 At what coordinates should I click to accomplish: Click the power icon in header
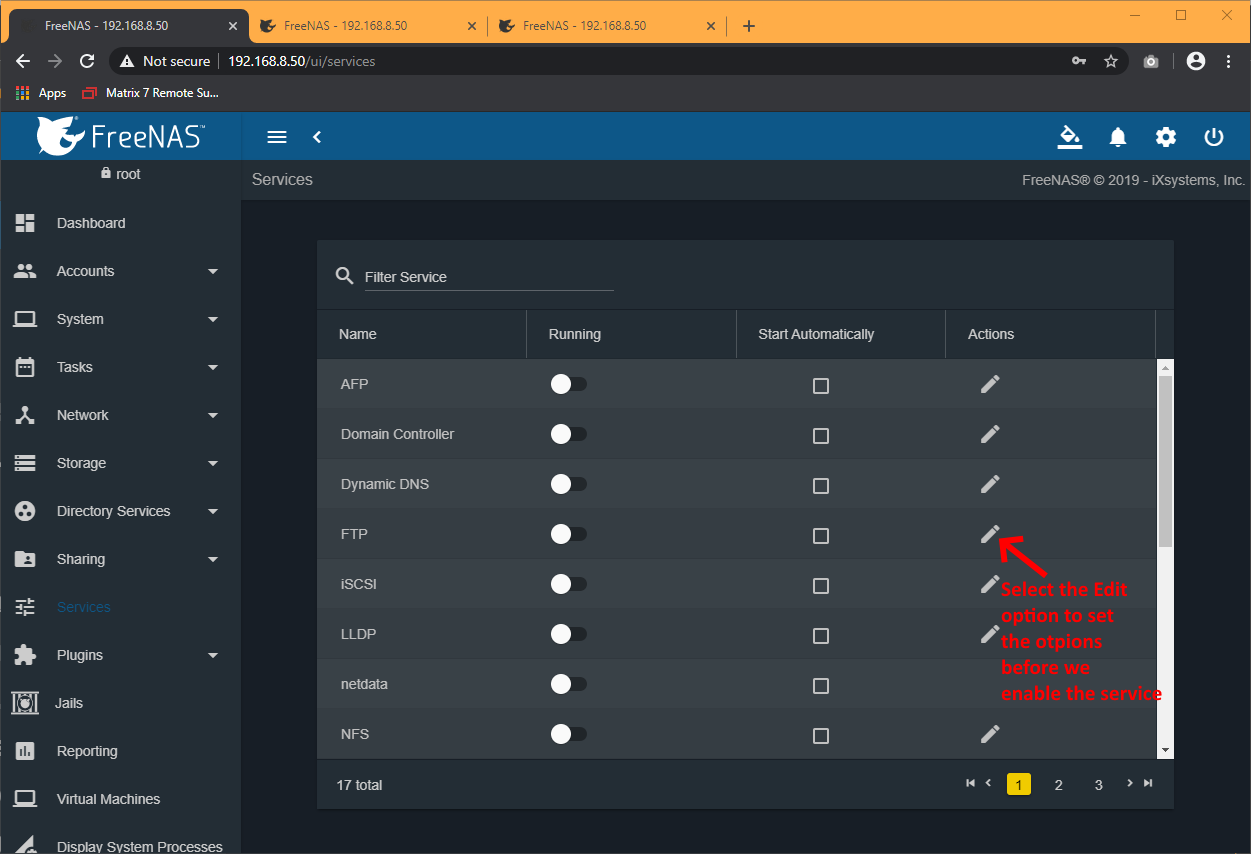pyautogui.click(x=1214, y=137)
